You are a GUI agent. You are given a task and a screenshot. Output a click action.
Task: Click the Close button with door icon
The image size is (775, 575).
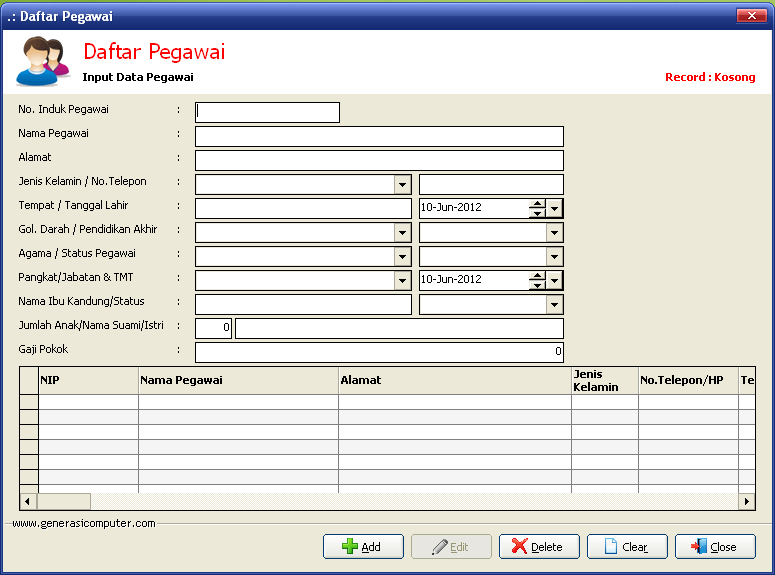[x=714, y=547]
